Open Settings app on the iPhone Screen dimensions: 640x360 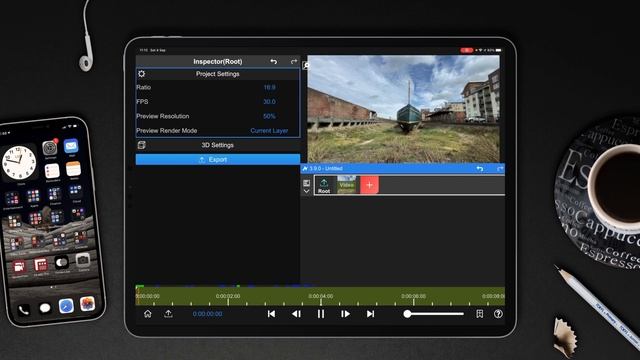[x=50, y=148]
